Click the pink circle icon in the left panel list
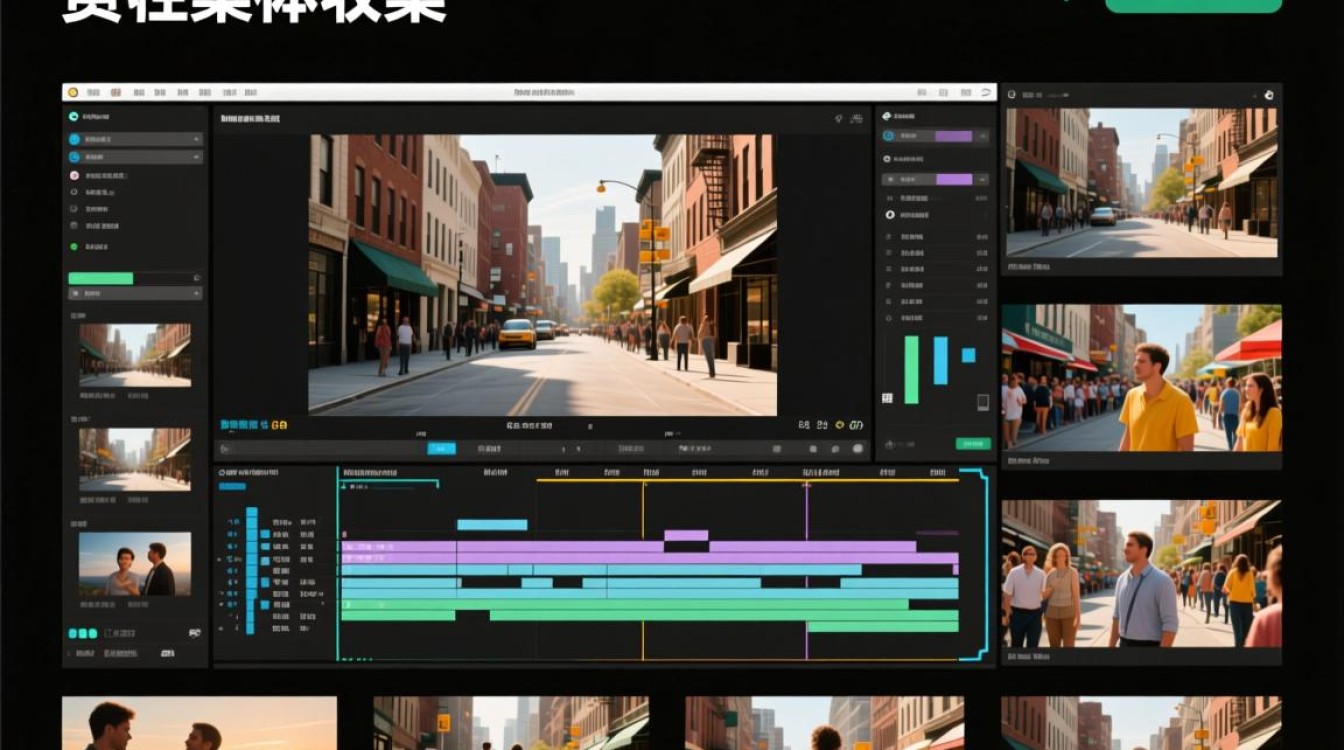The image size is (1344, 750). coord(74,175)
